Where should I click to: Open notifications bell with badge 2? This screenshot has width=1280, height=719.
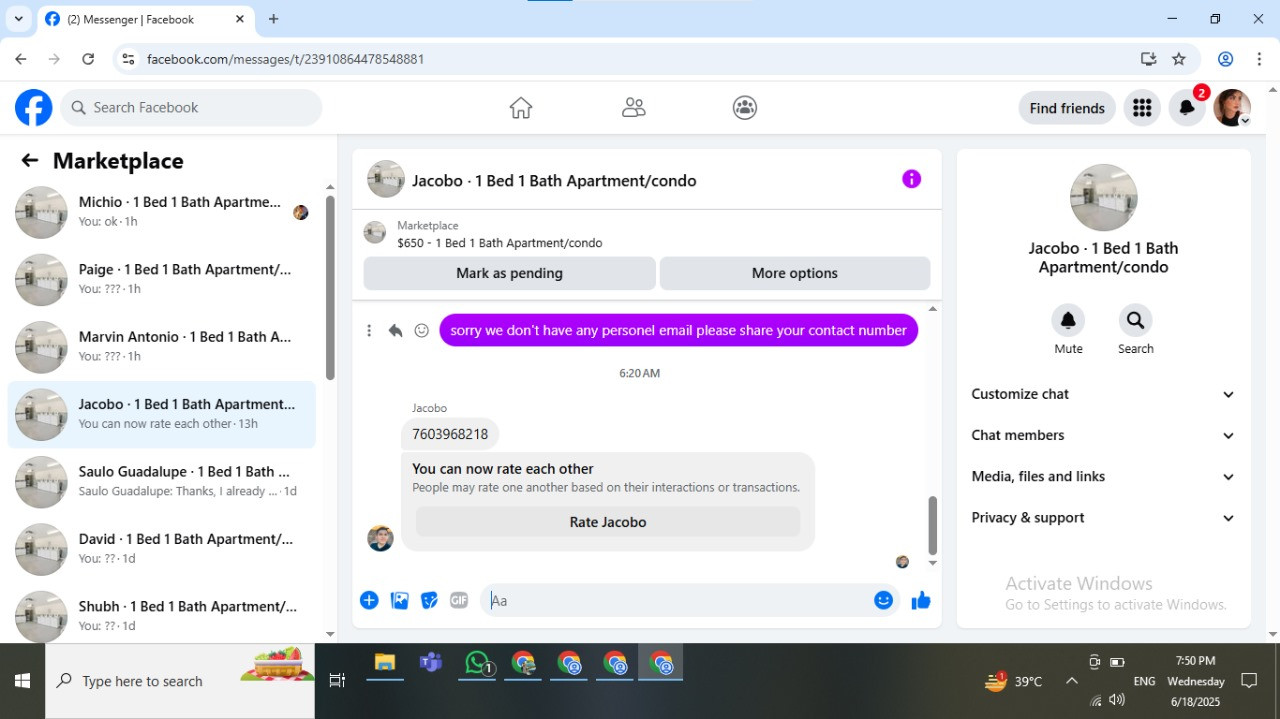1187,107
